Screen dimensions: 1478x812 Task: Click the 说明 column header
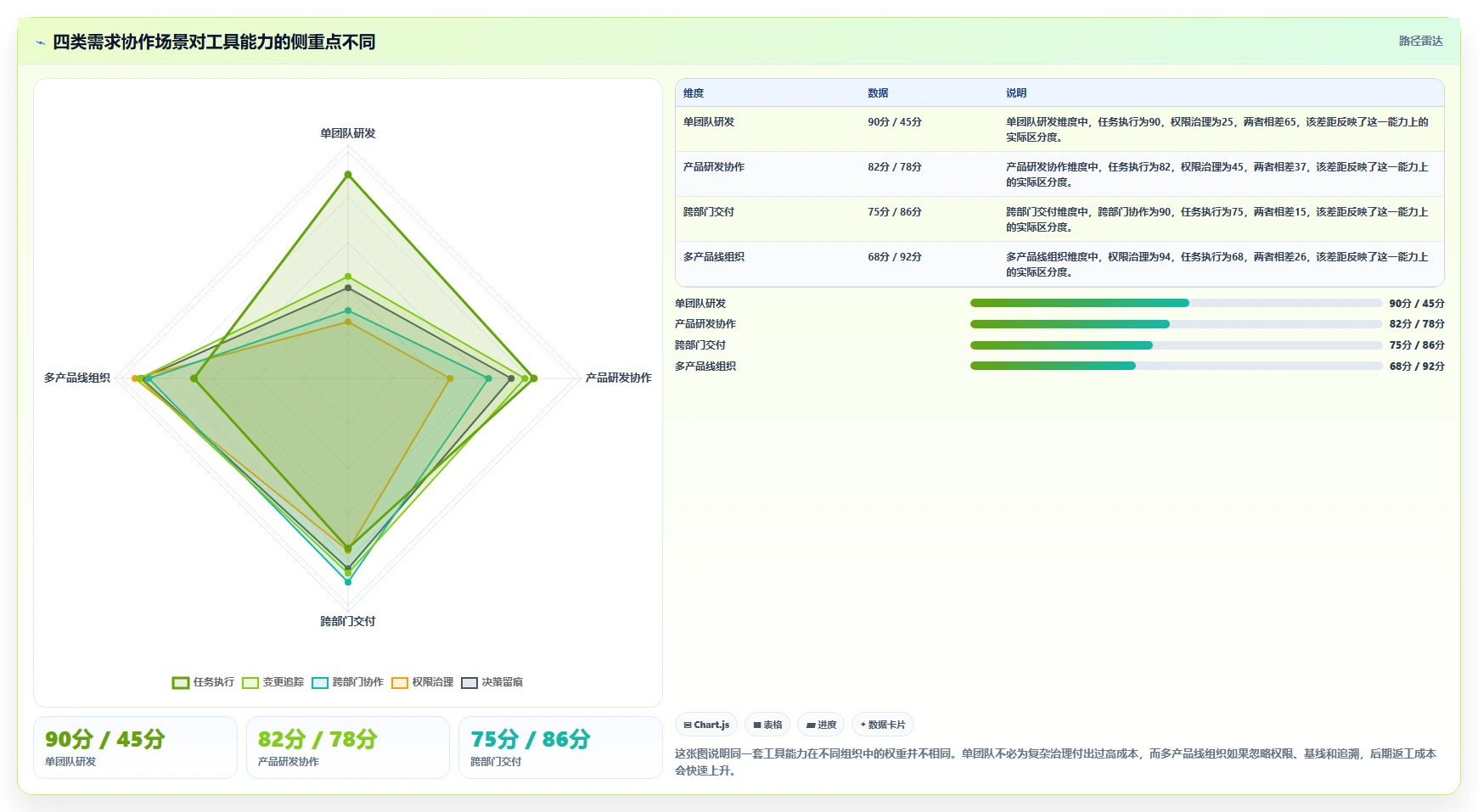click(x=1016, y=93)
